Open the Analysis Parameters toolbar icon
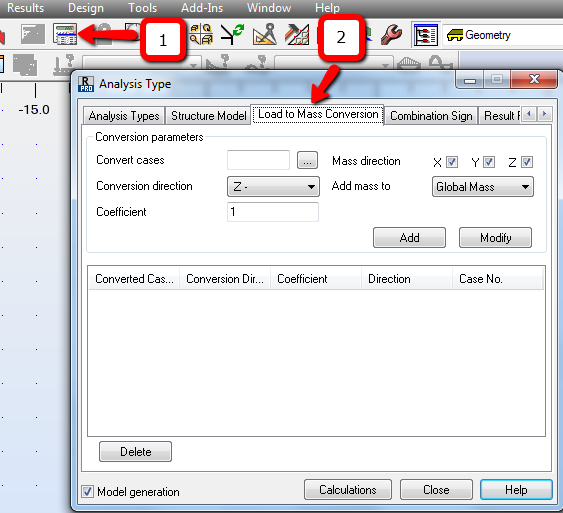 pos(65,34)
